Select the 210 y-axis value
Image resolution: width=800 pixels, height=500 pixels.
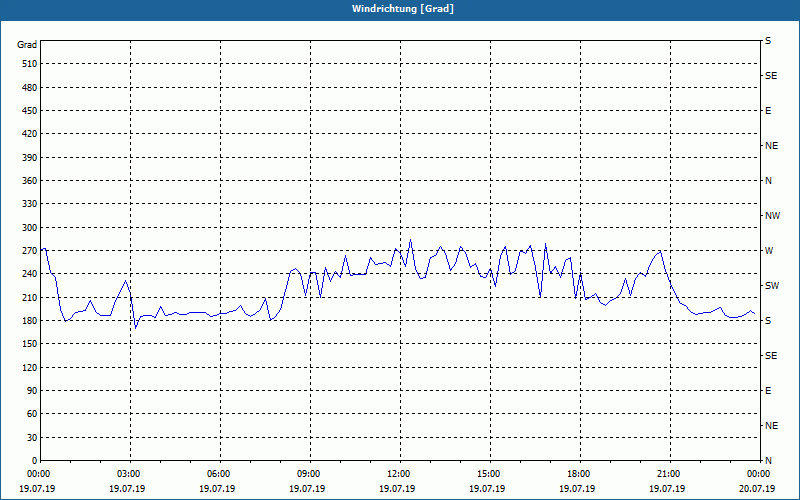30,297
